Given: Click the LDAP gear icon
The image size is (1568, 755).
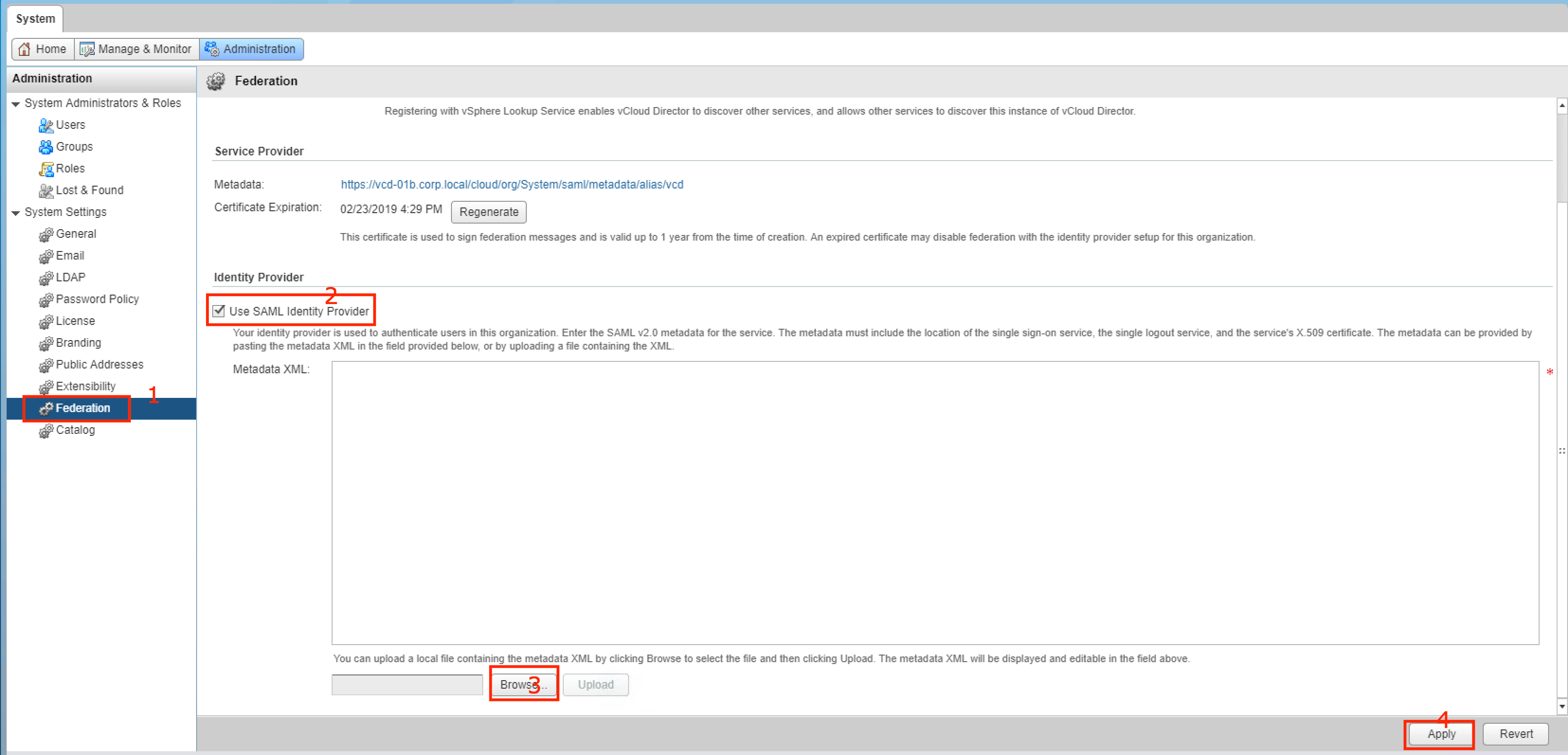Looking at the screenshot, I should pyautogui.click(x=45, y=278).
